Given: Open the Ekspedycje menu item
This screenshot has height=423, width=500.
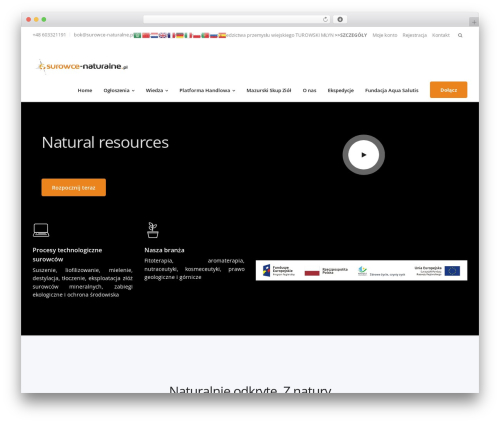Looking at the screenshot, I should point(341,90).
